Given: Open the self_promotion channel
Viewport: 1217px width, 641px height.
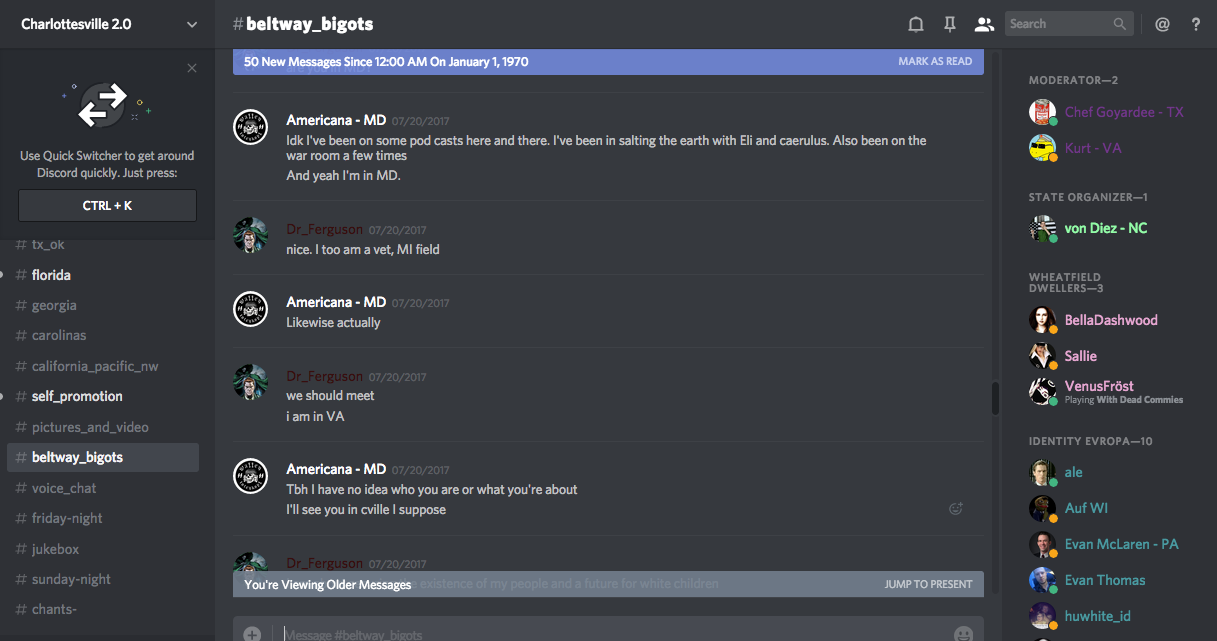Looking at the screenshot, I should 77,396.
